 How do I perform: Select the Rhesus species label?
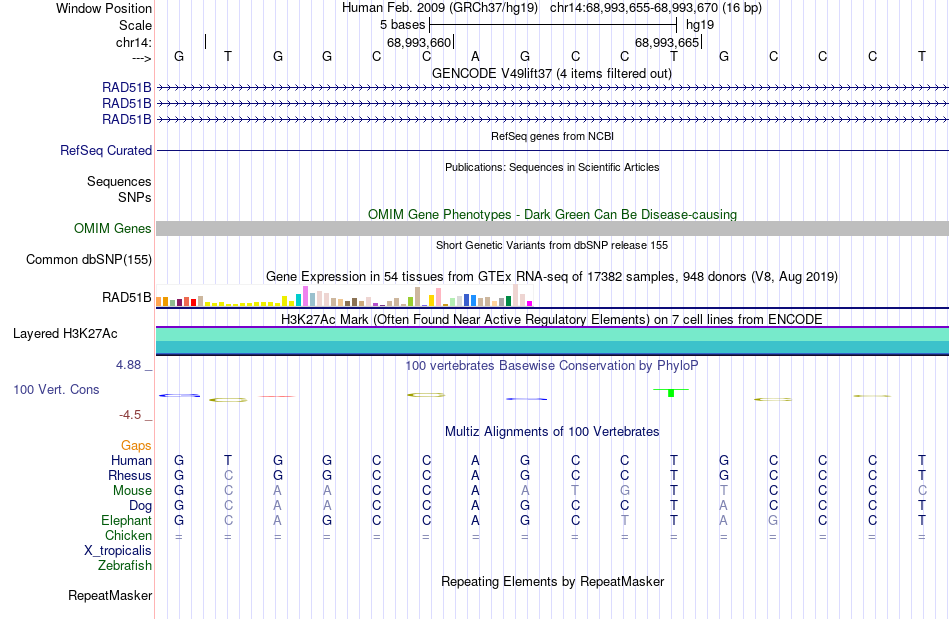pyautogui.click(x=130, y=475)
